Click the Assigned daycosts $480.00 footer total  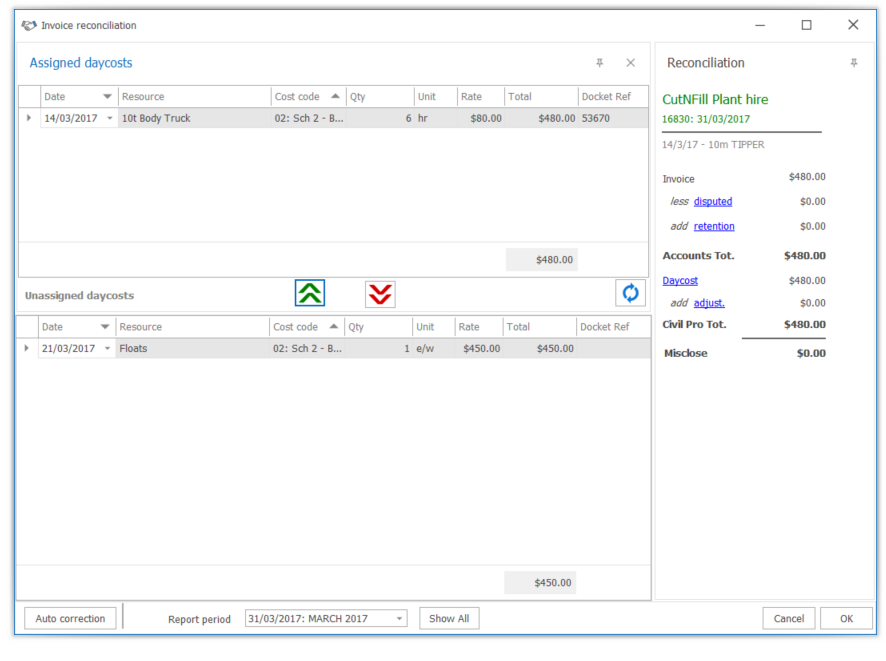542,260
